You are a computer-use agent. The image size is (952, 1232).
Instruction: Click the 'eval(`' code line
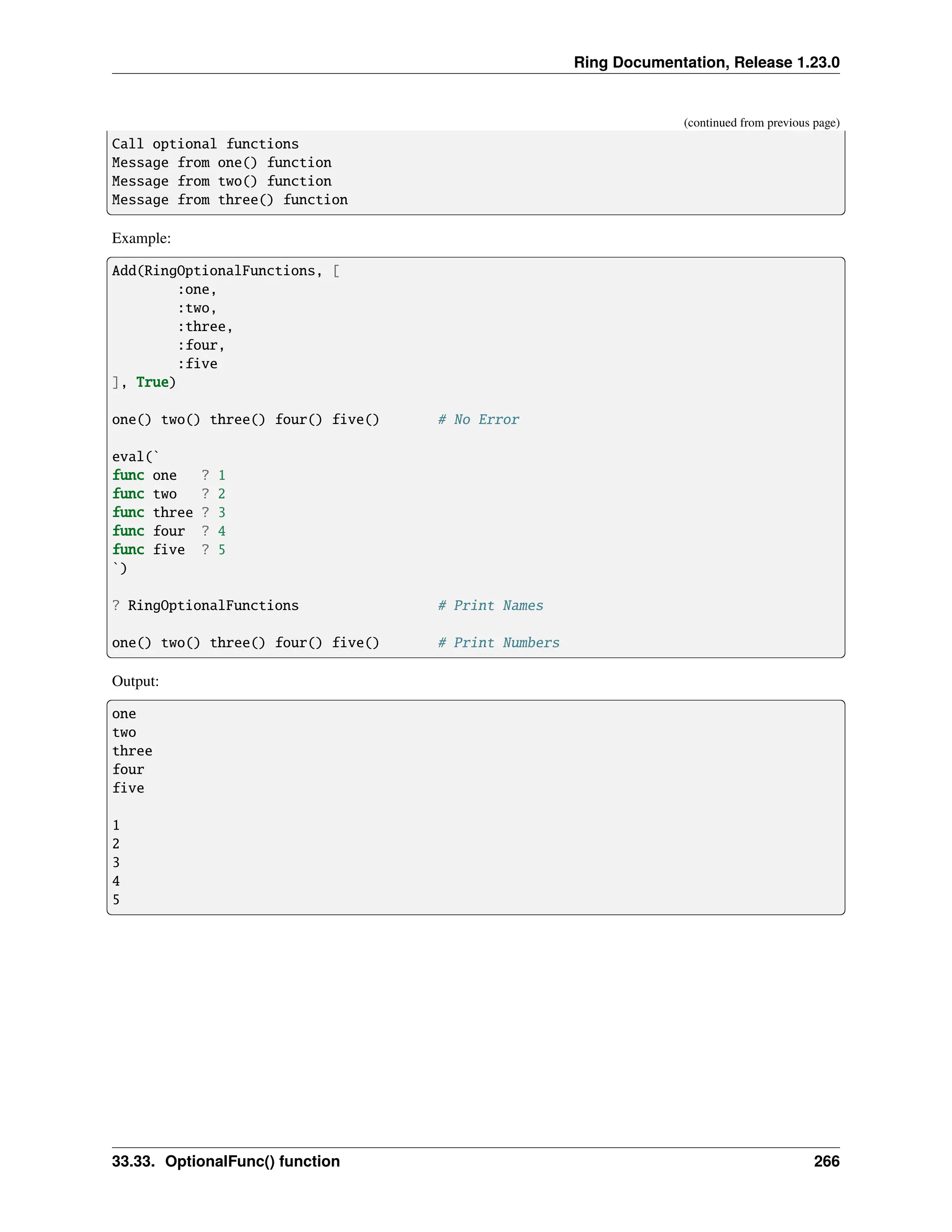[x=135, y=457]
